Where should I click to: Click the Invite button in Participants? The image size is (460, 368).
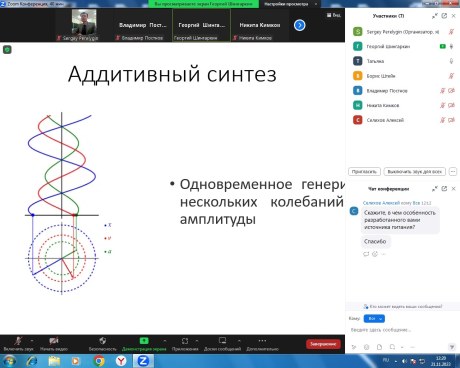(x=364, y=172)
